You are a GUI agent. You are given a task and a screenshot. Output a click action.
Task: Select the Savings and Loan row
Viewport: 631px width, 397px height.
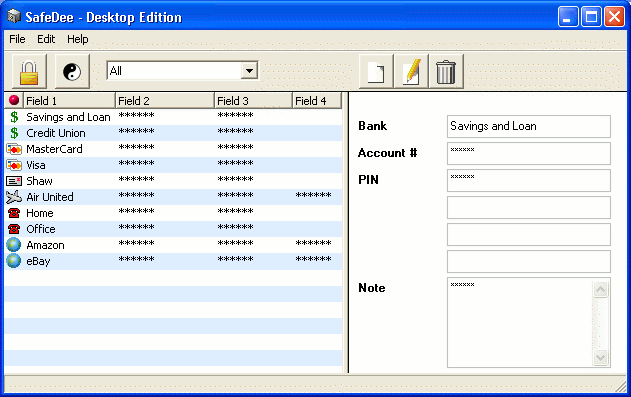(173, 117)
